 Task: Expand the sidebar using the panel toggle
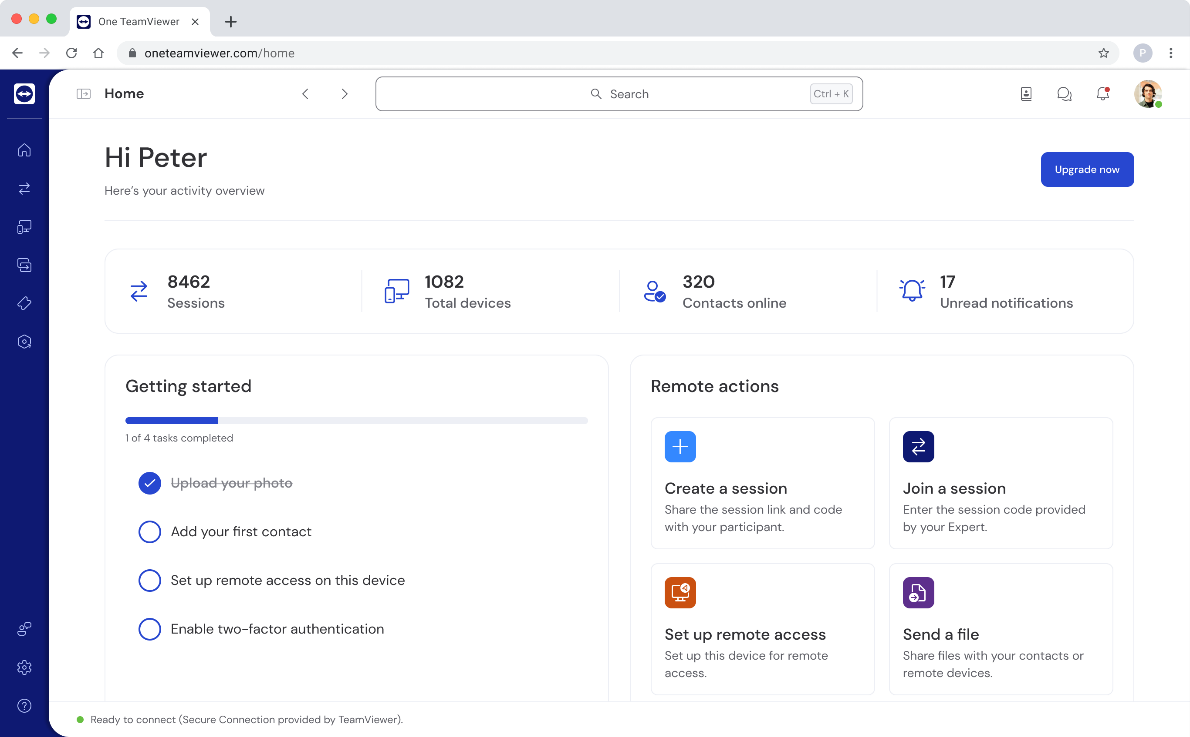83,94
